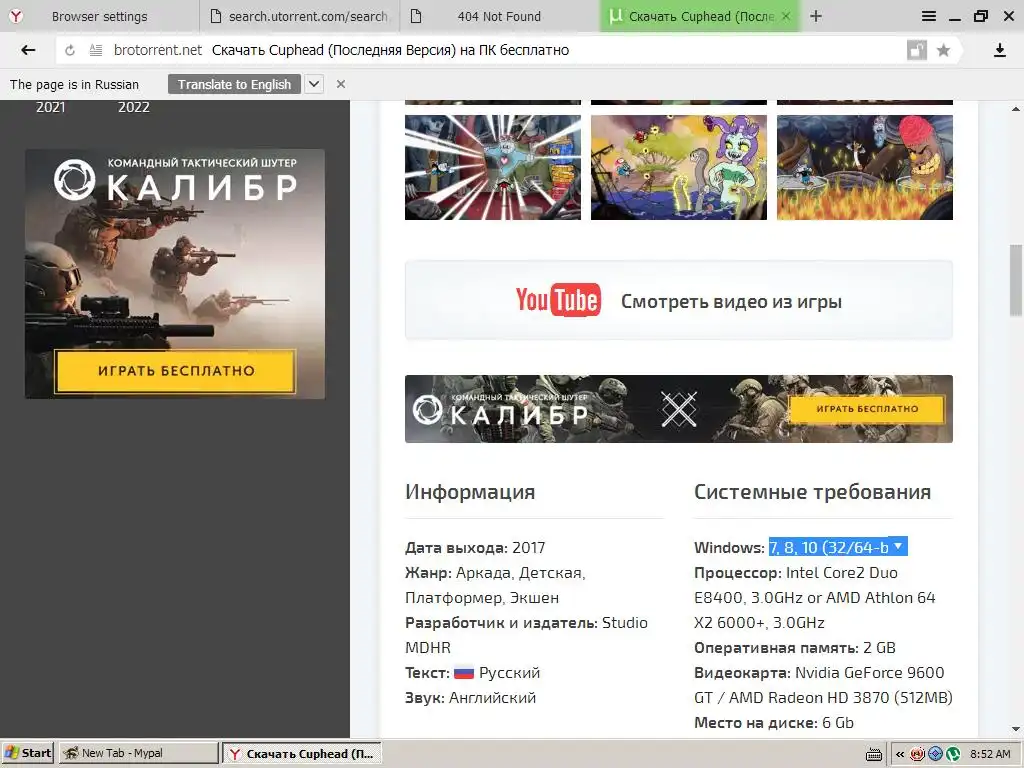Open a new tab with the plus button

816,16
